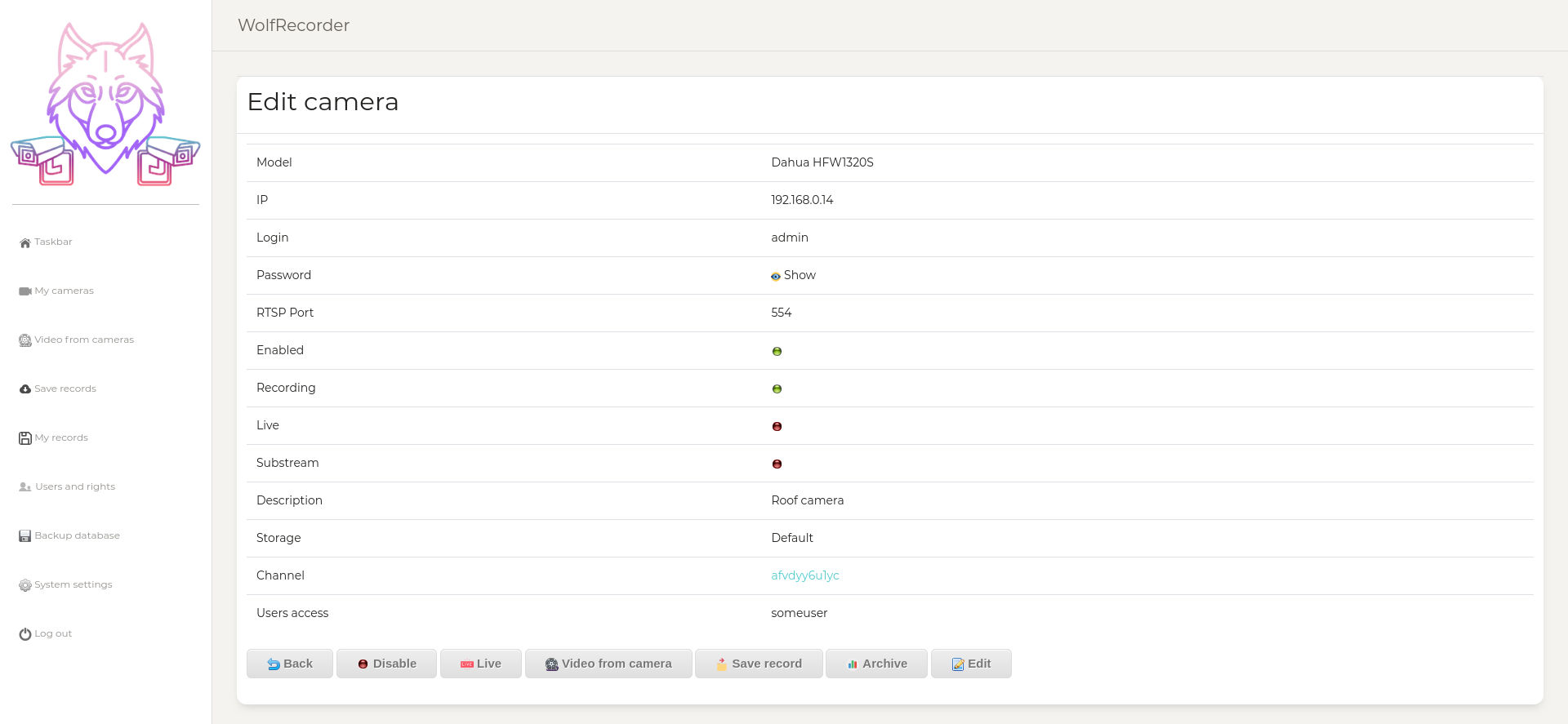Show the camera password
The image size is (1568, 724).
(793, 276)
